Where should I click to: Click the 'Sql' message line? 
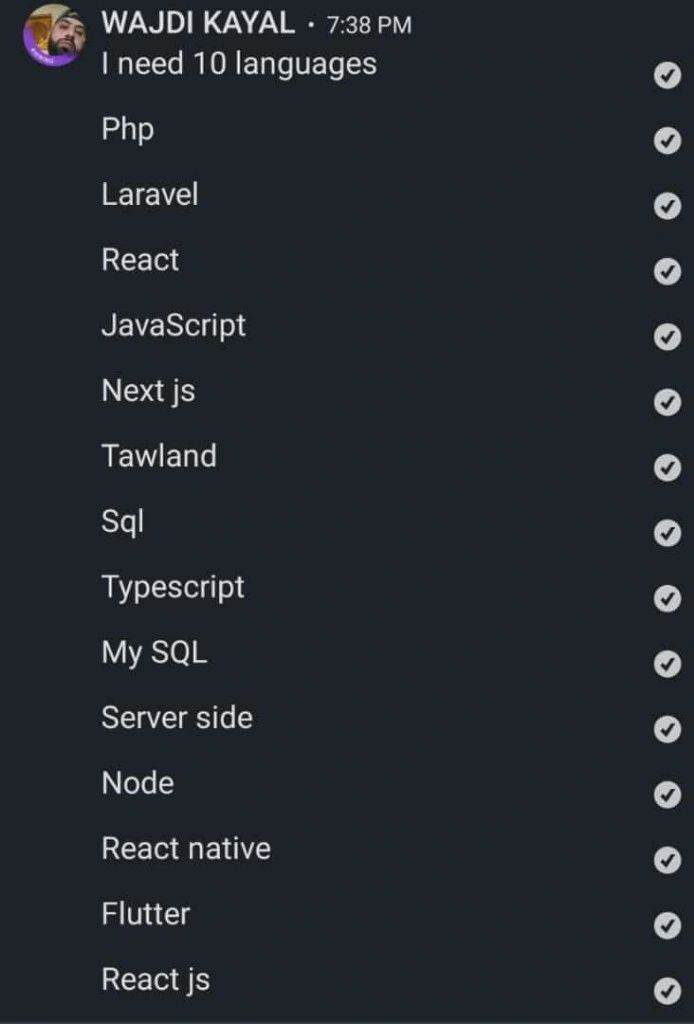[123, 522]
